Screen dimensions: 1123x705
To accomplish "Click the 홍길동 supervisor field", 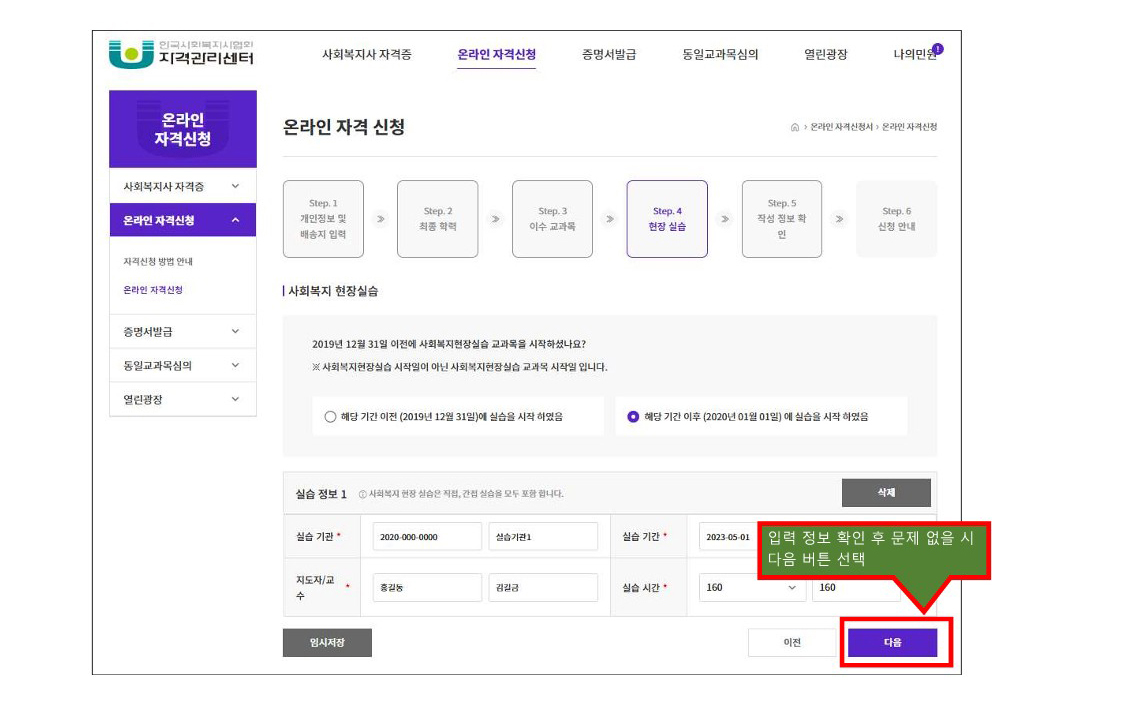I will [427, 588].
